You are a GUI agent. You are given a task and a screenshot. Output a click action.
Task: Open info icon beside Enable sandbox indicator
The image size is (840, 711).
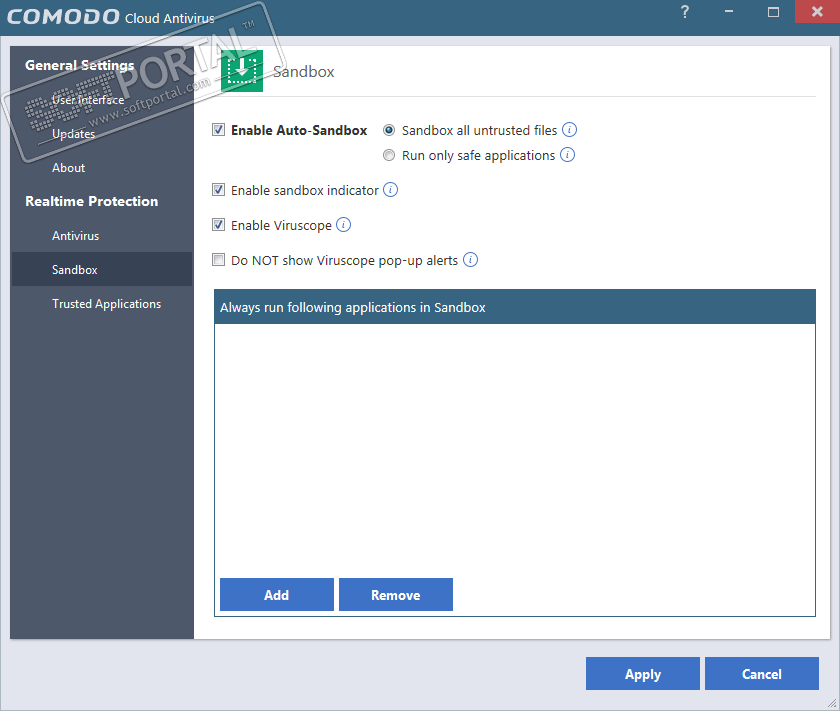391,190
